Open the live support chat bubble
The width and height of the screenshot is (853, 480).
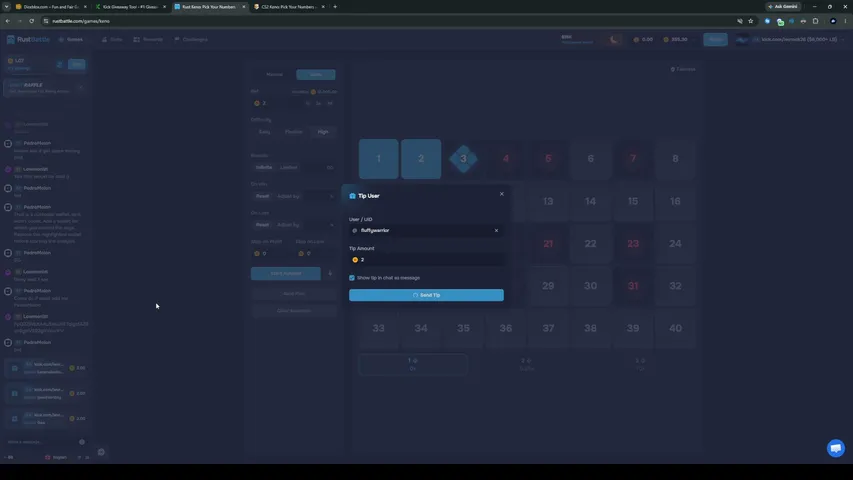click(836, 448)
